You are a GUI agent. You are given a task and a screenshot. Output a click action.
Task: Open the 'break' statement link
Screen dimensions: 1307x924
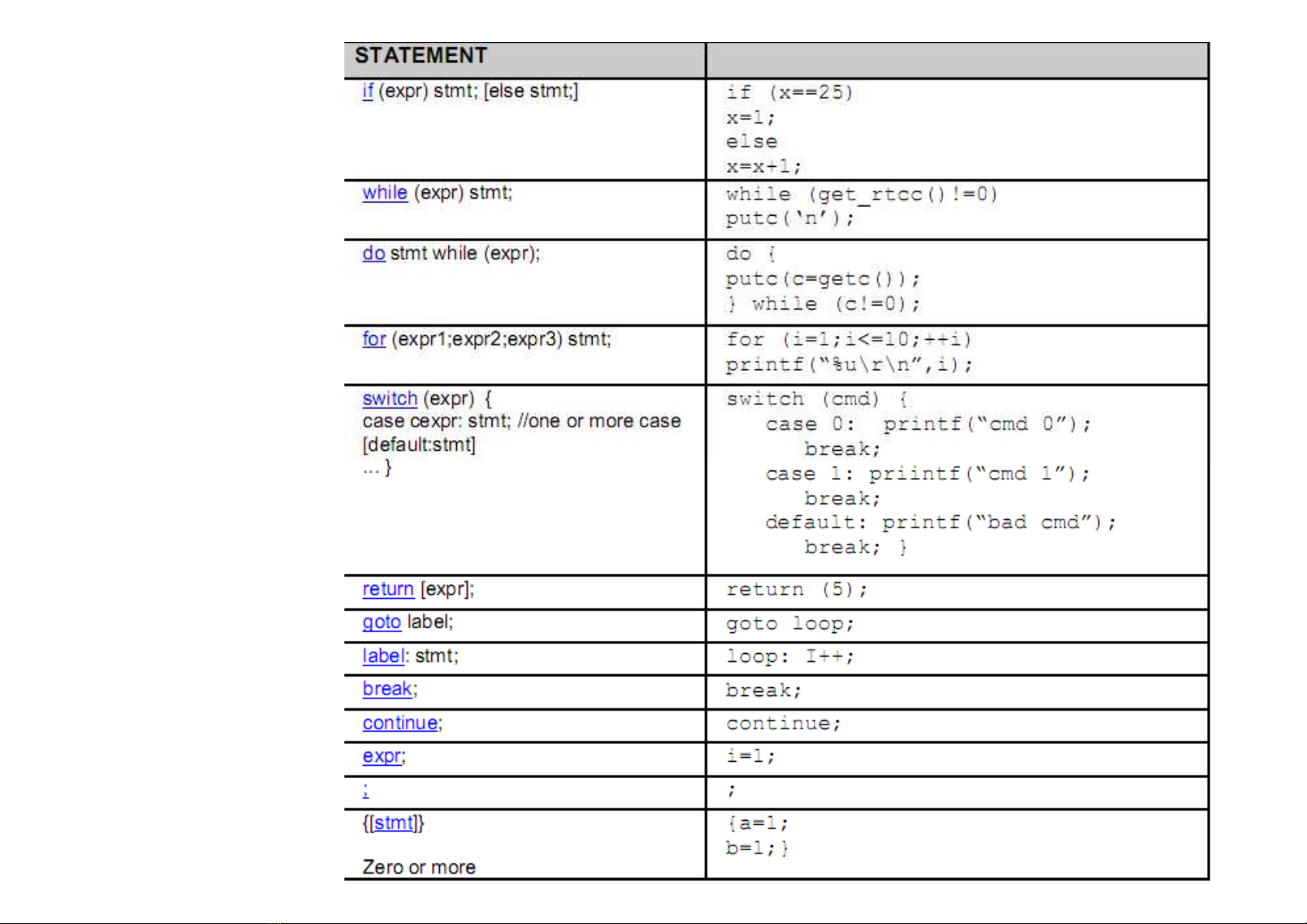pos(386,689)
